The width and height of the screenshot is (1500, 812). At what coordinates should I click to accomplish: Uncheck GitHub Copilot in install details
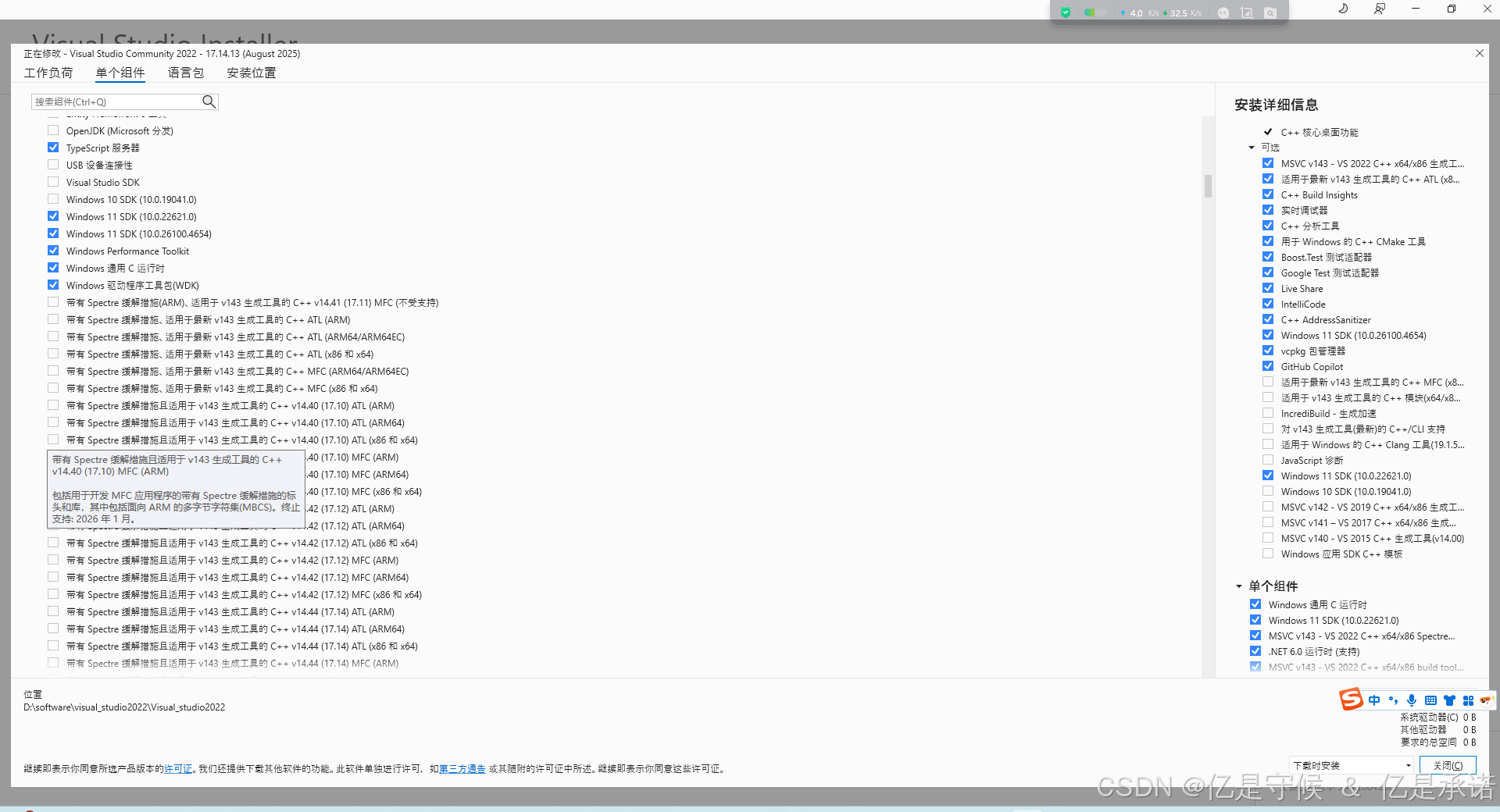pyautogui.click(x=1268, y=366)
